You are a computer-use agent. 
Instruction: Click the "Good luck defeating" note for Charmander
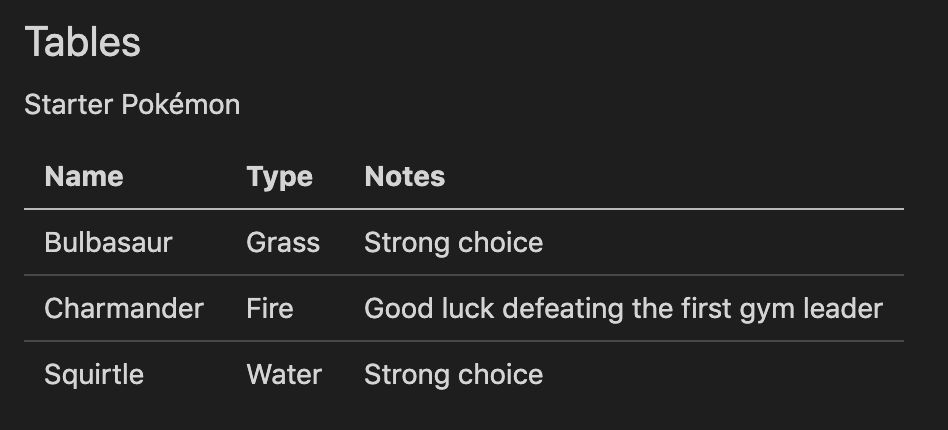click(x=623, y=308)
